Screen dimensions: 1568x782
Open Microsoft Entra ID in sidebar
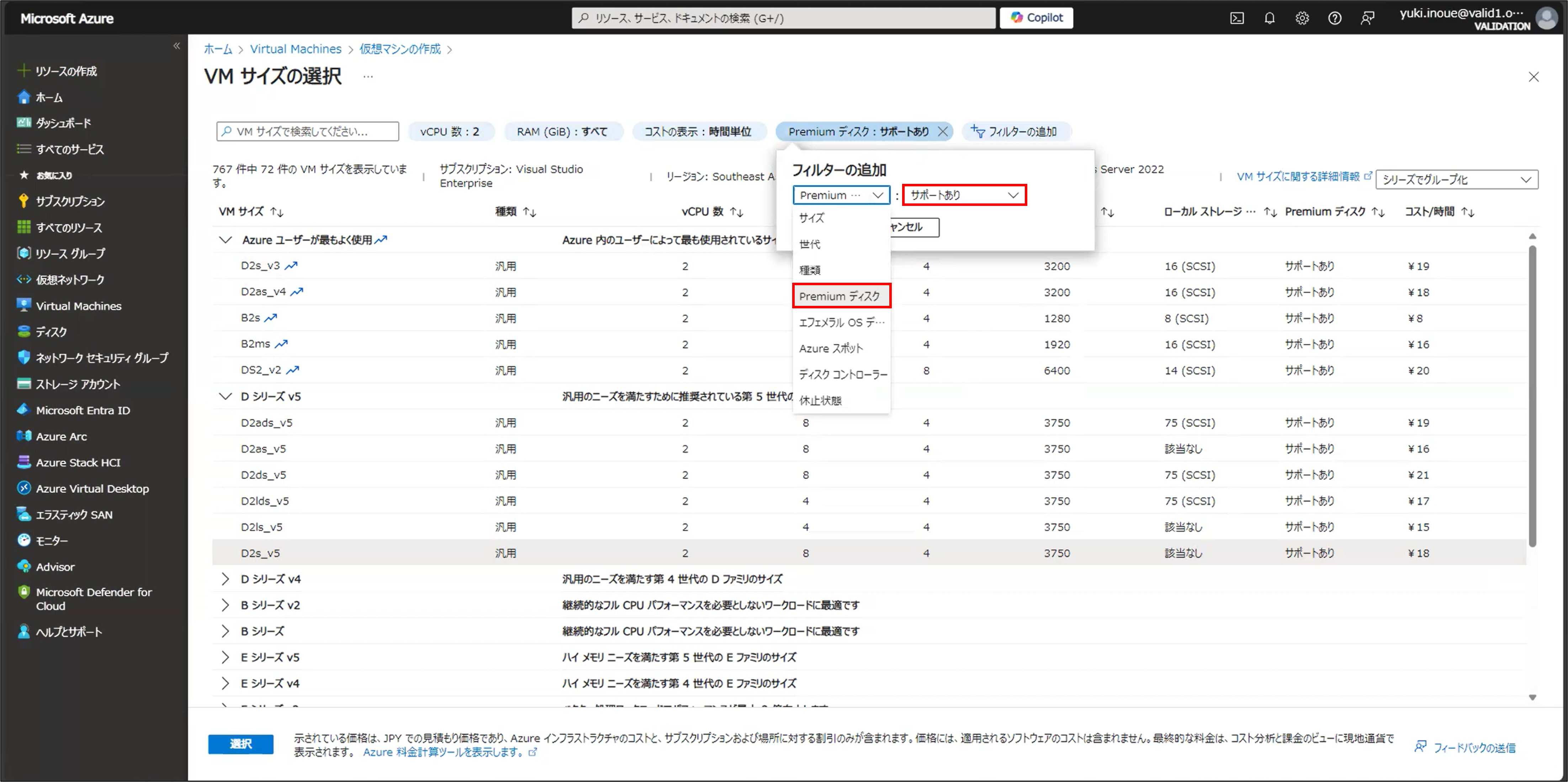(83, 410)
